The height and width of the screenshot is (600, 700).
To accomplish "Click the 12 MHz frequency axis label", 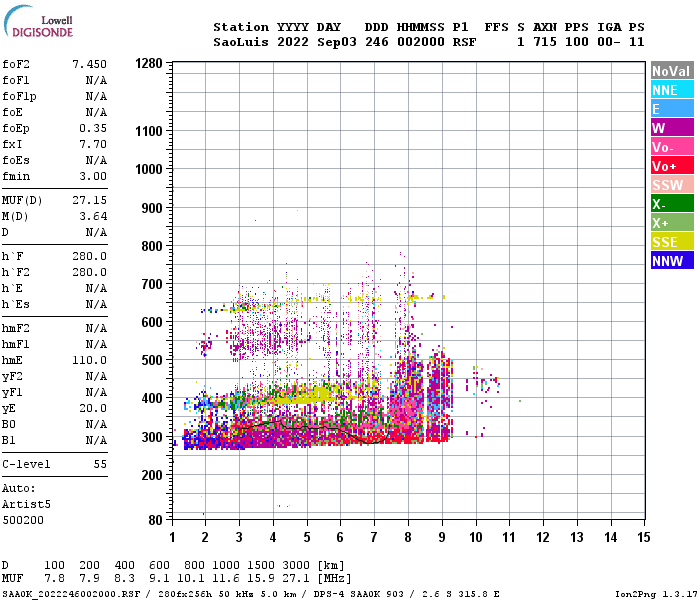I will coord(543,537).
